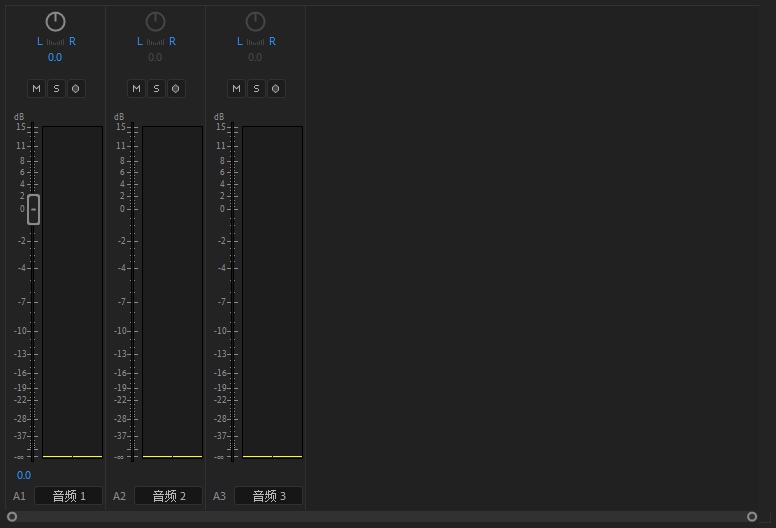Click the L pan label on track A1
The height and width of the screenshot is (528, 776).
(x=40, y=42)
